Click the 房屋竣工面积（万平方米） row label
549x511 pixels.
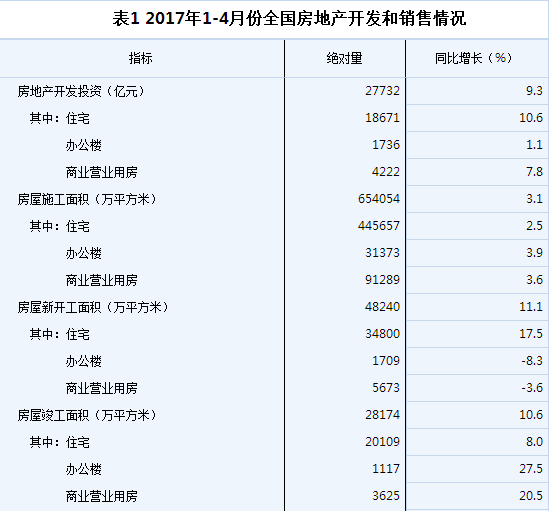click(x=88, y=415)
